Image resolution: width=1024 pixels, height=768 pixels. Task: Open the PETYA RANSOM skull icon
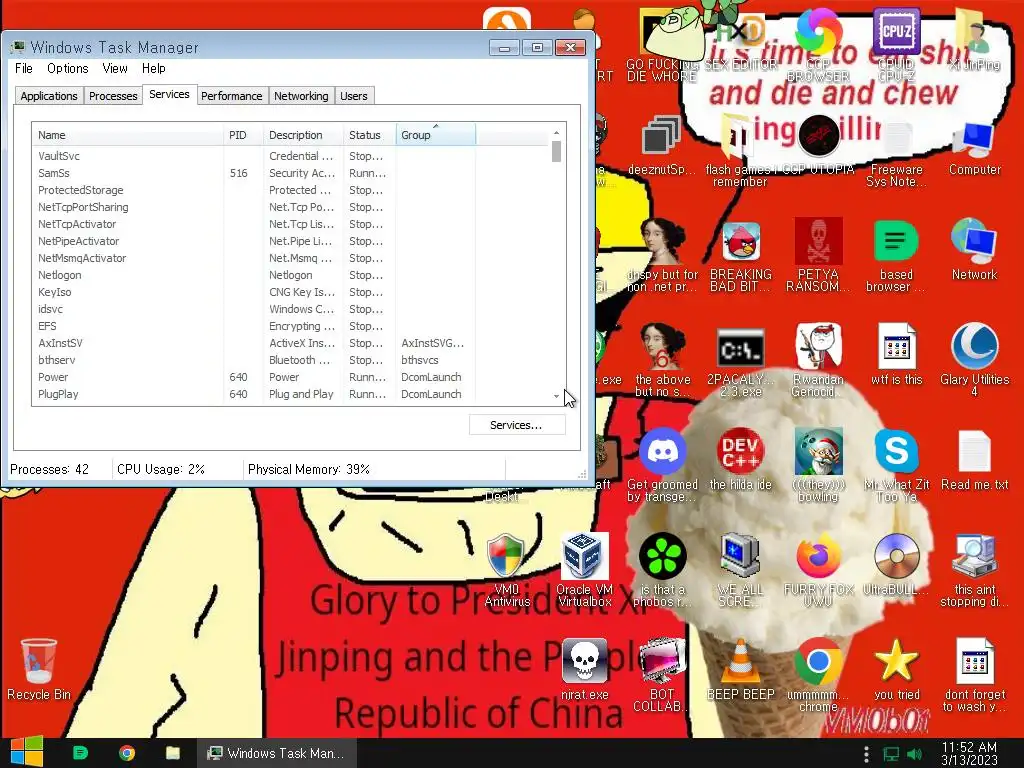click(818, 255)
